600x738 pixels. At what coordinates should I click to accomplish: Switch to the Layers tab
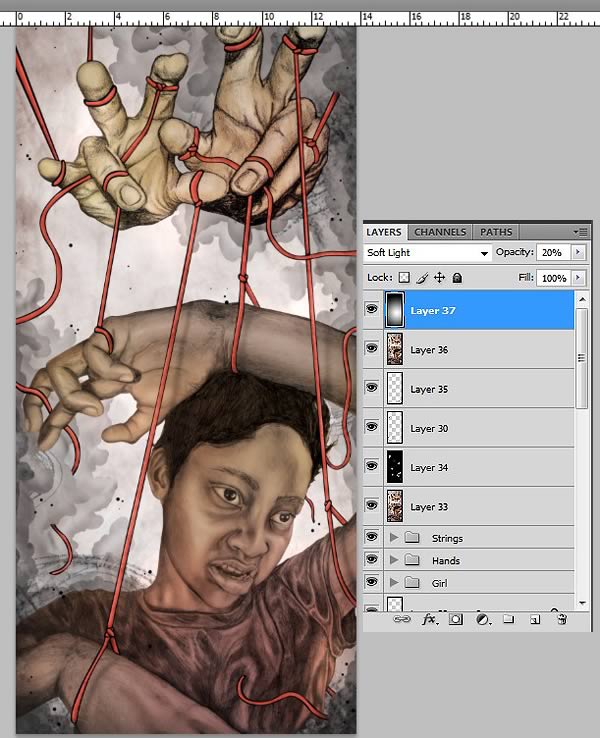(384, 232)
